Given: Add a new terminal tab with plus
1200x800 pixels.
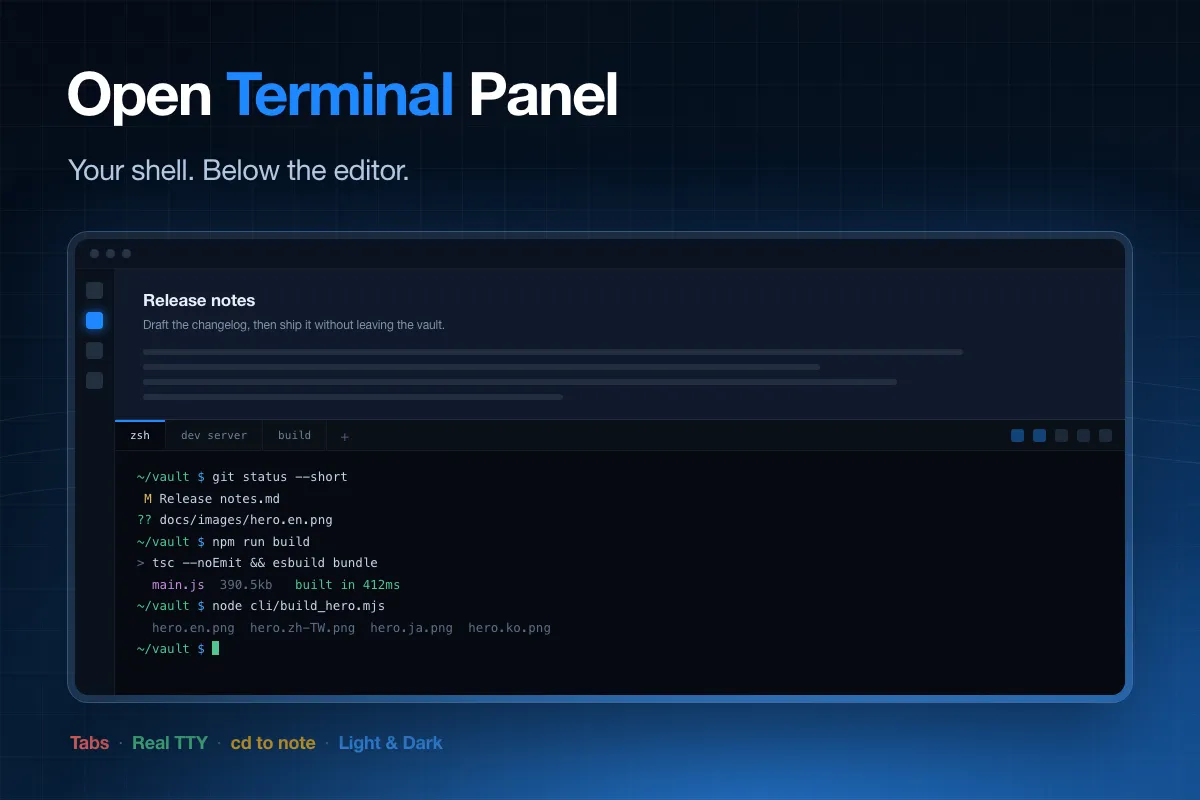Looking at the screenshot, I should tap(345, 437).
